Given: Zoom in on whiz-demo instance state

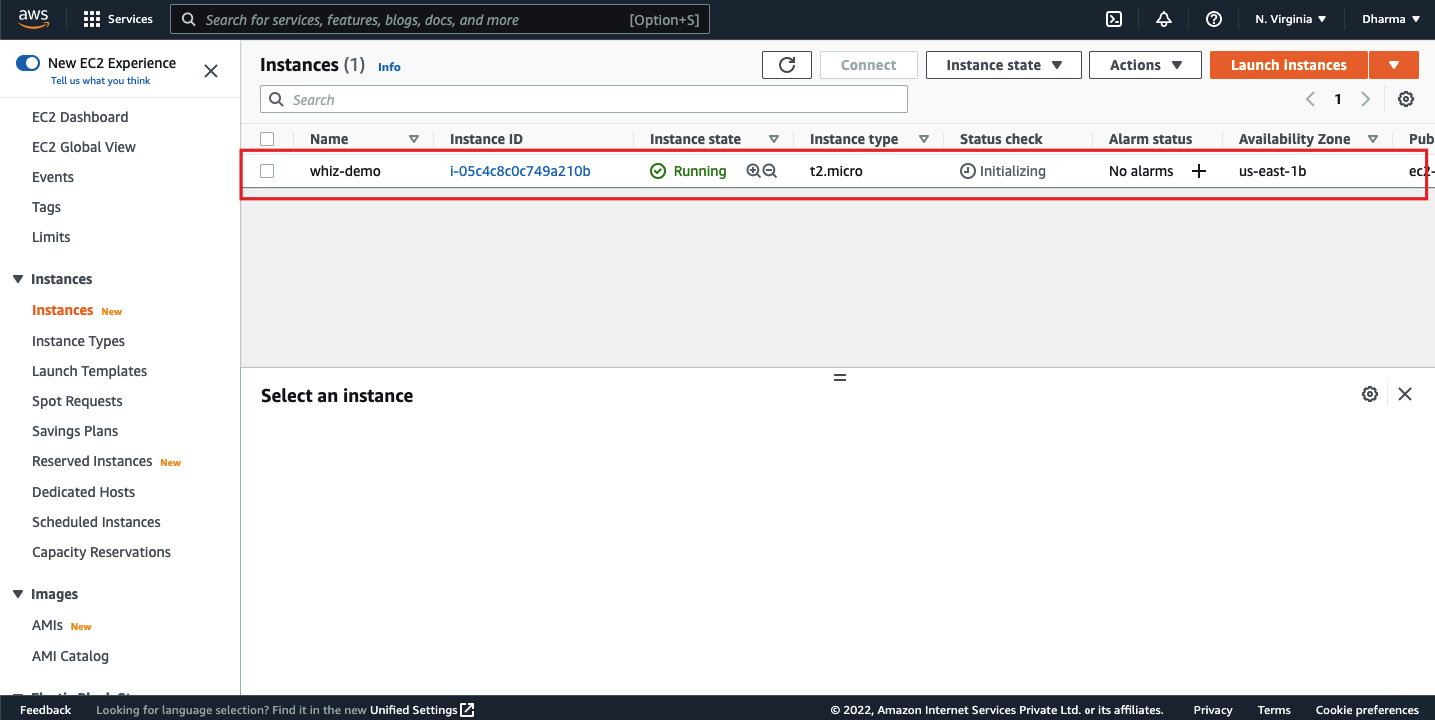Looking at the screenshot, I should click(753, 171).
